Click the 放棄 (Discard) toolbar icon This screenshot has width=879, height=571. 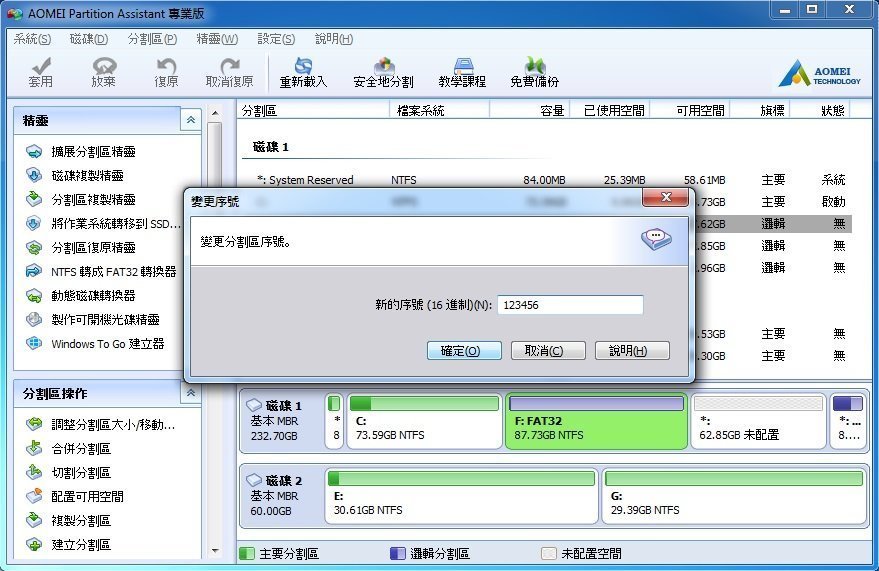pyautogui.click(x=104, y=66)
